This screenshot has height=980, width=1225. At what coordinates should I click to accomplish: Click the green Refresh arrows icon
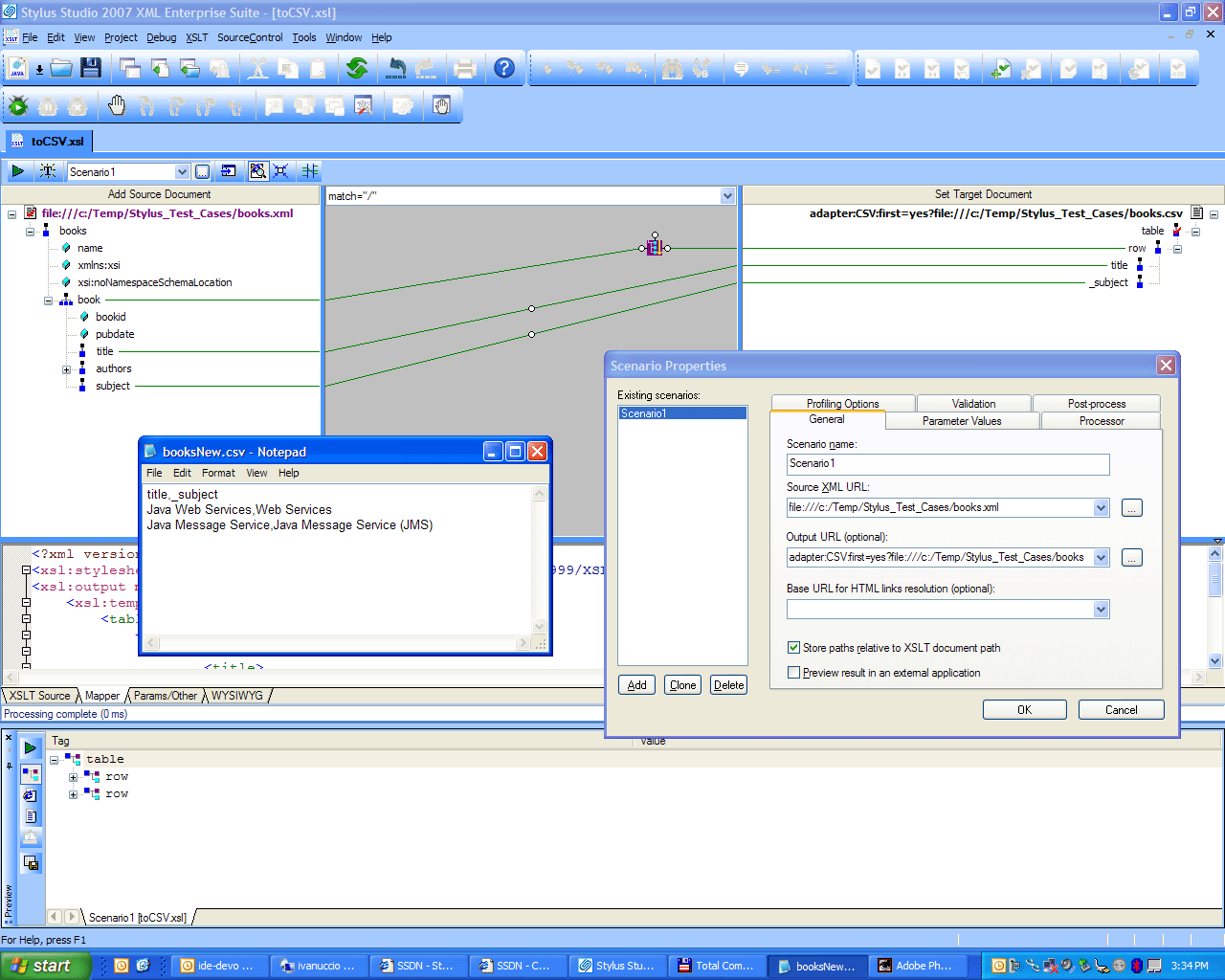(357, 68)
